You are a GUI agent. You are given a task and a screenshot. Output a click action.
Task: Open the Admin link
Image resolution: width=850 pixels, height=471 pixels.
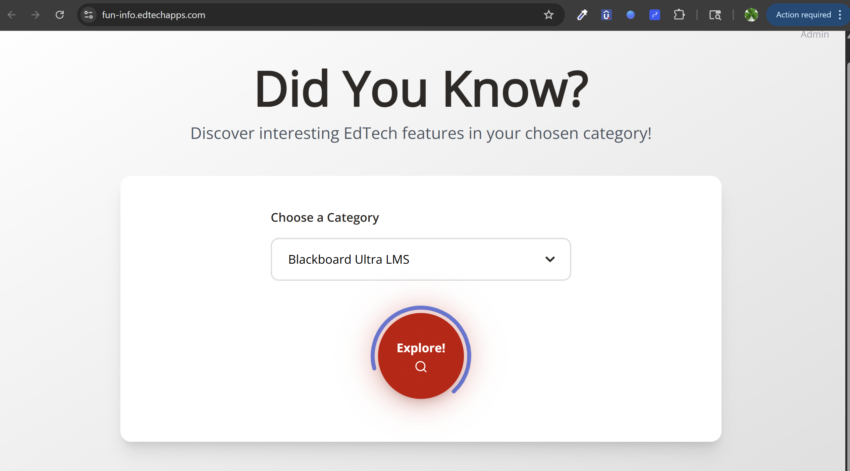click(814, 35)
